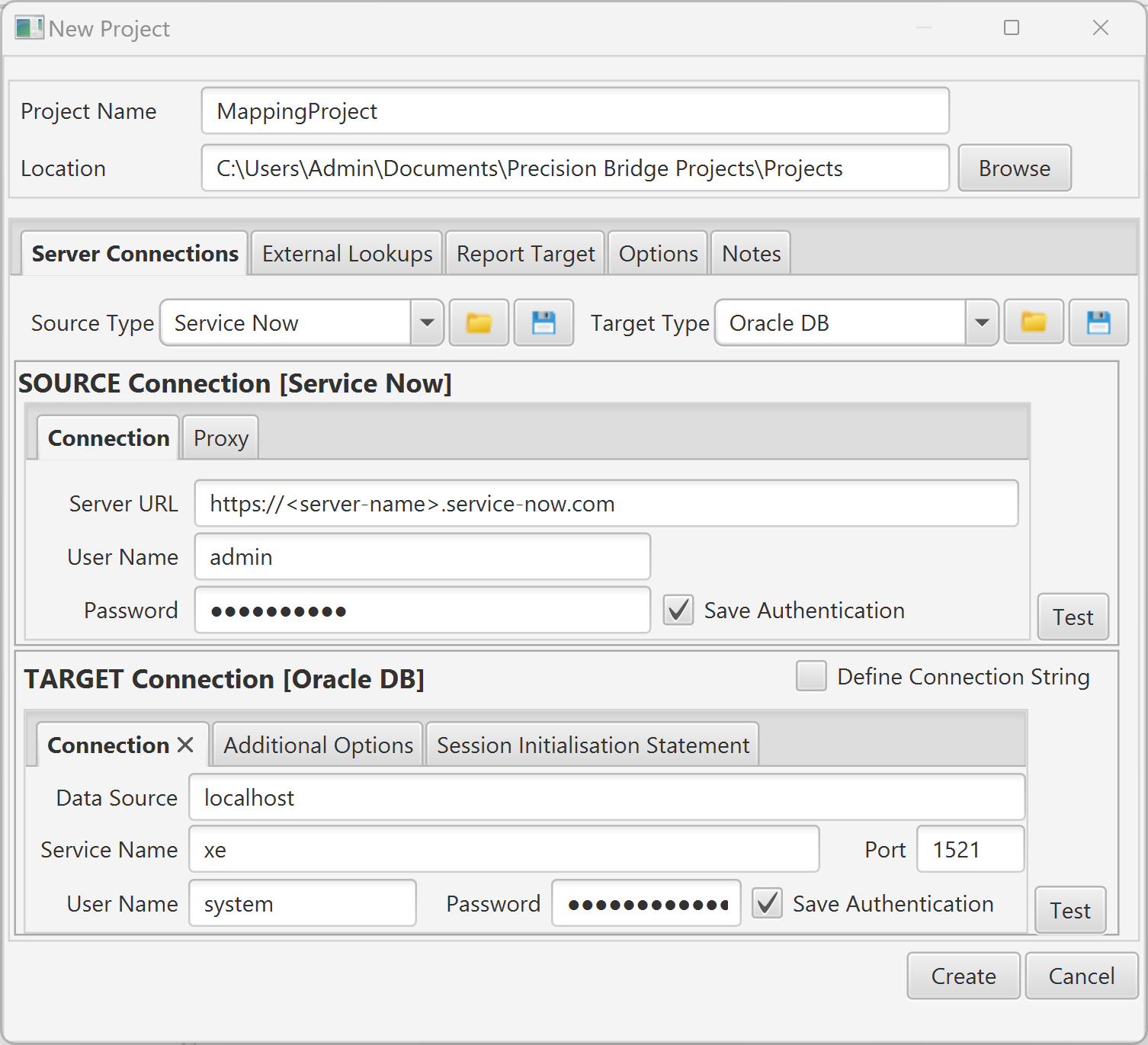Save target connection with floppy disk icon
The image size is (1148, 1045).
(1098, 323)
